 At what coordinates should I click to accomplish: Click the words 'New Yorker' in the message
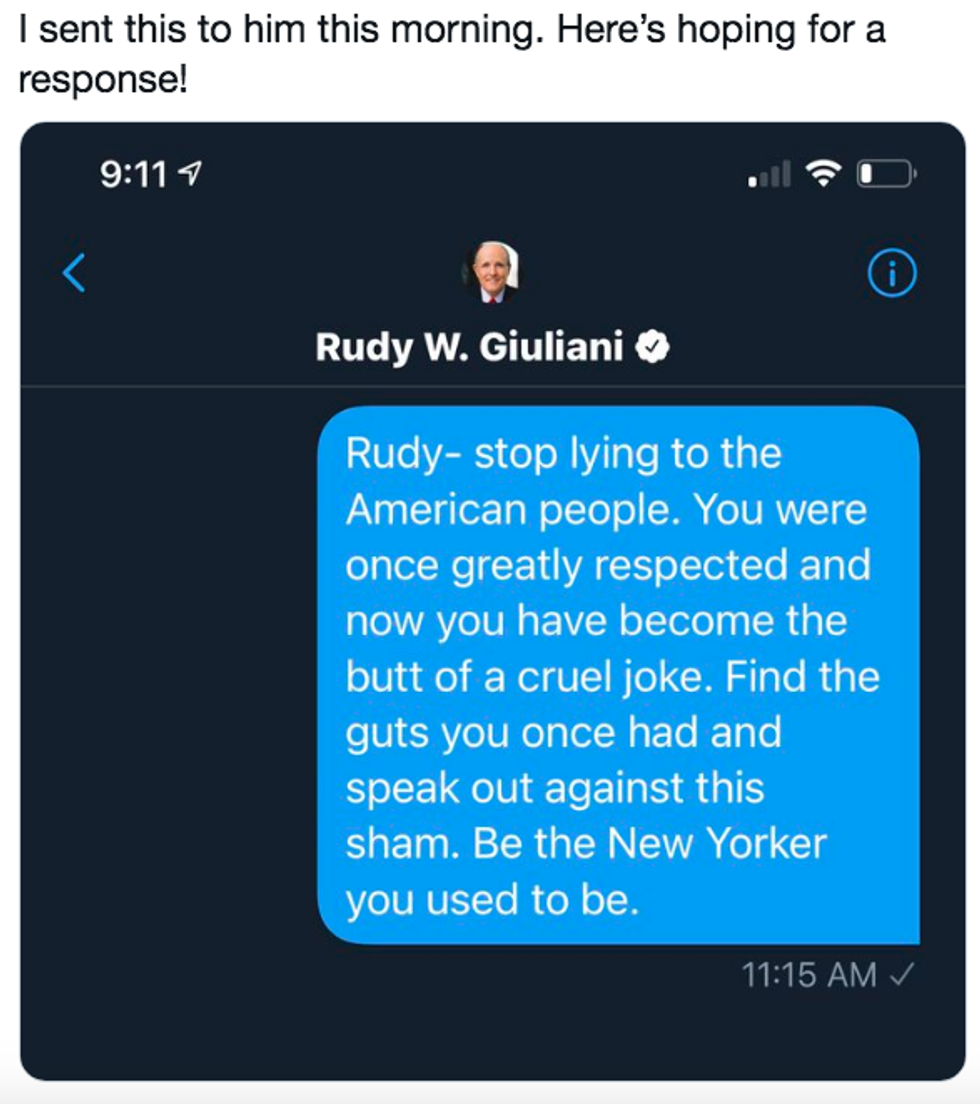(719, 843)
